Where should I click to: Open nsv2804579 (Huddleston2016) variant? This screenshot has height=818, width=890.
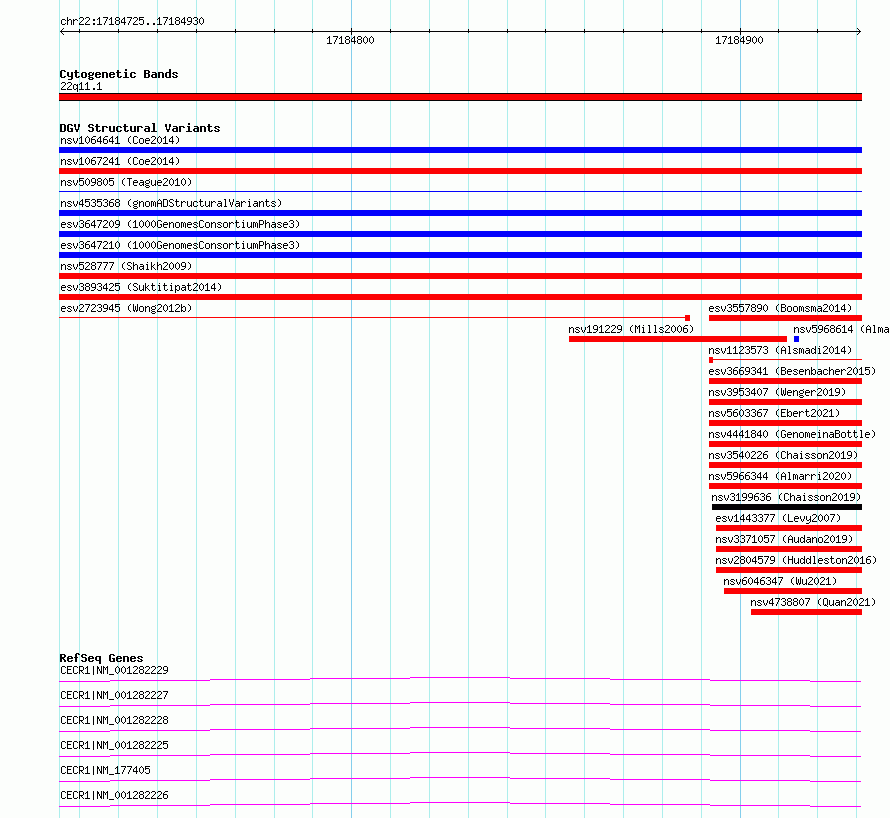click(796, 560)
